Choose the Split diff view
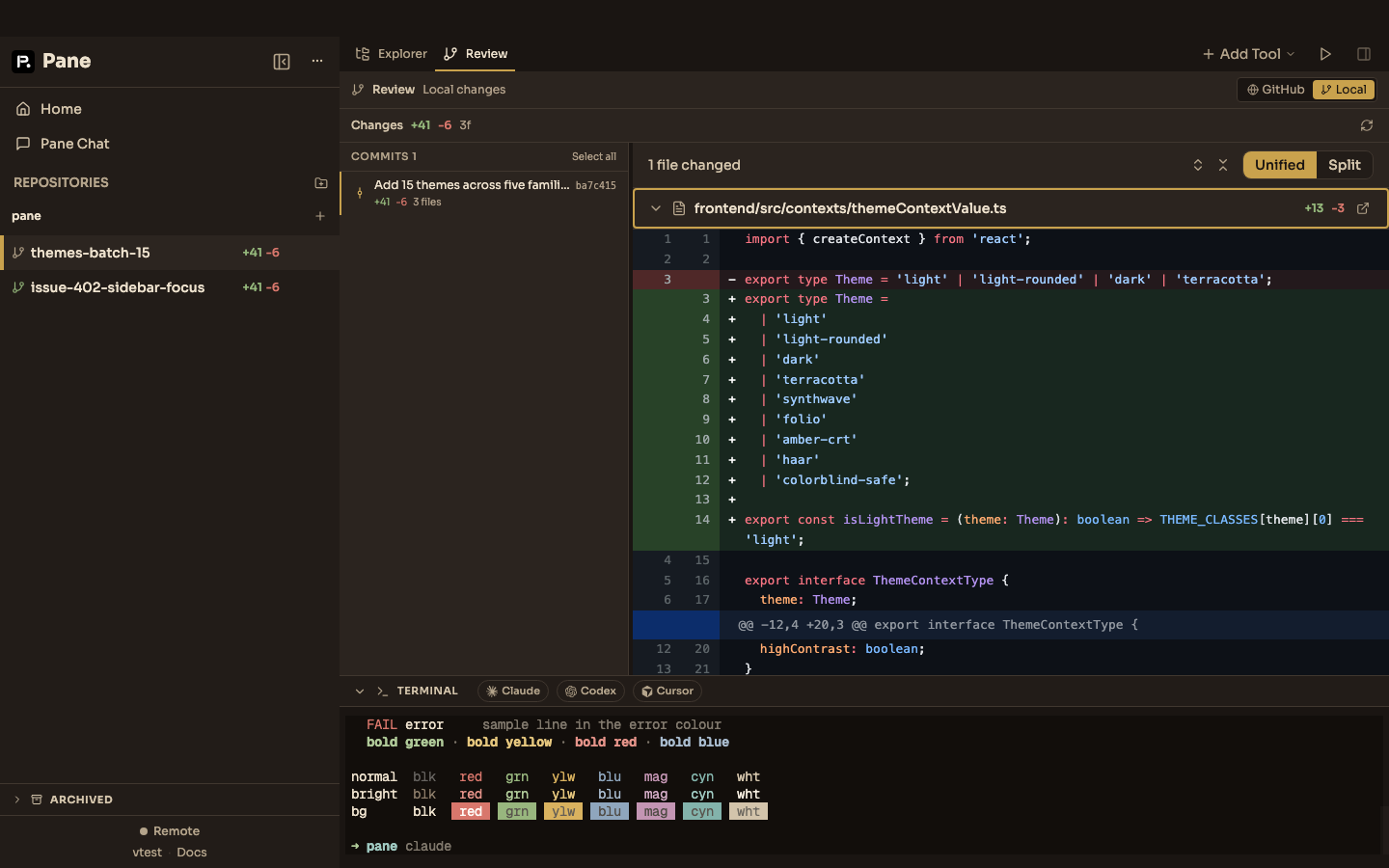 (x=1345, y=165)
